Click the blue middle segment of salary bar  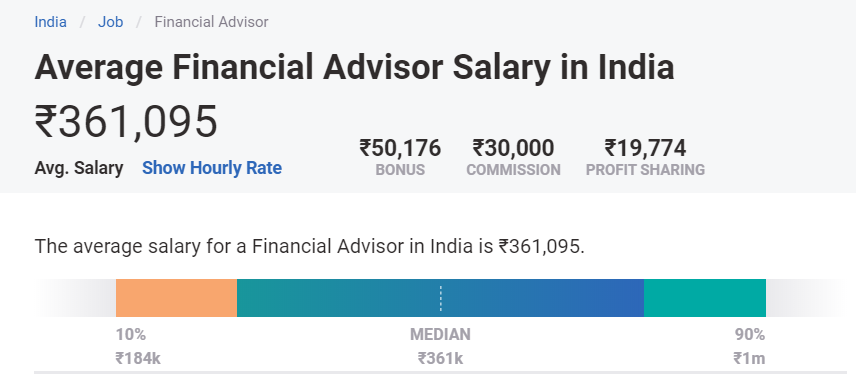[441, 298]
